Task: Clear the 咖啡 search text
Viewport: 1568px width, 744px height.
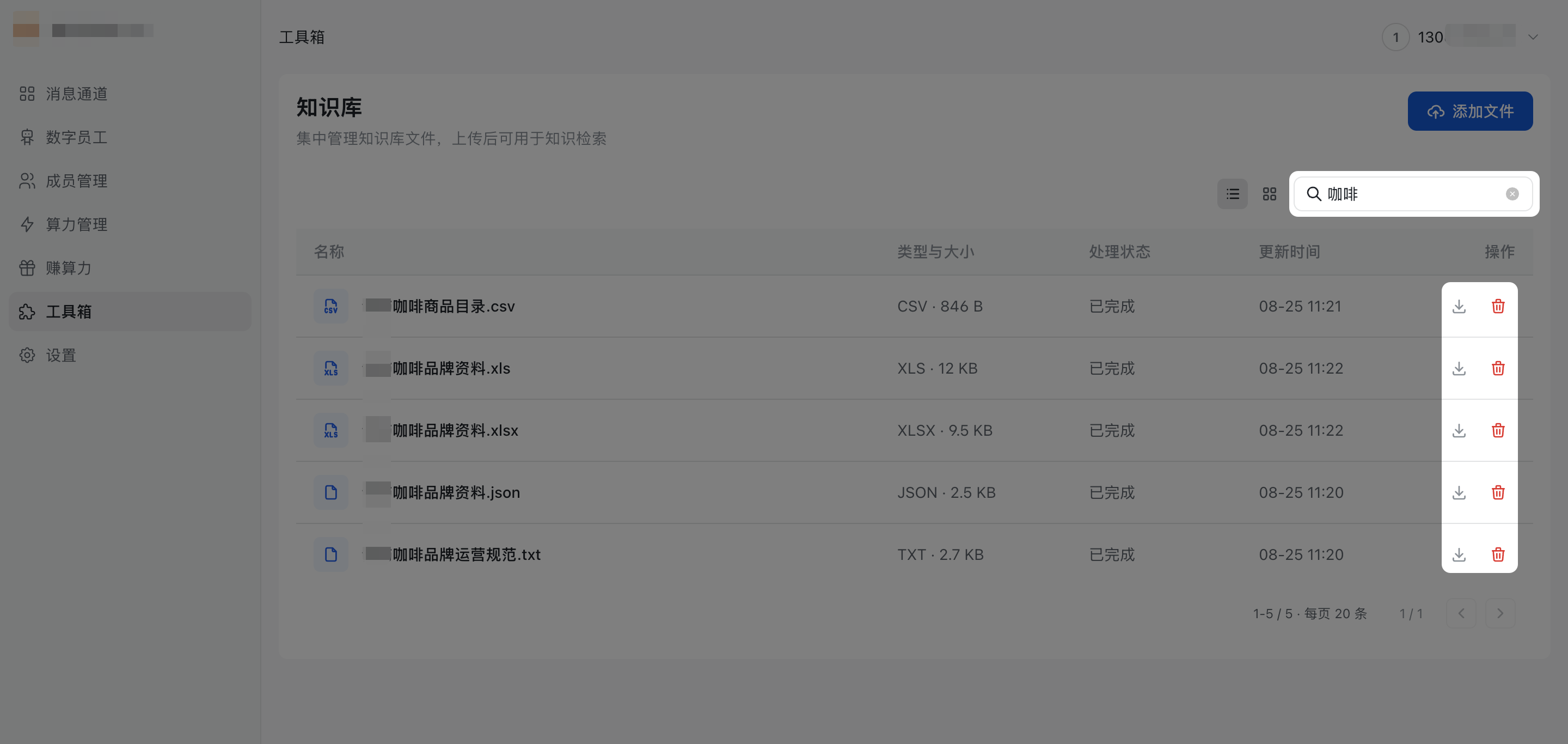Action: tap(1512, 194)
